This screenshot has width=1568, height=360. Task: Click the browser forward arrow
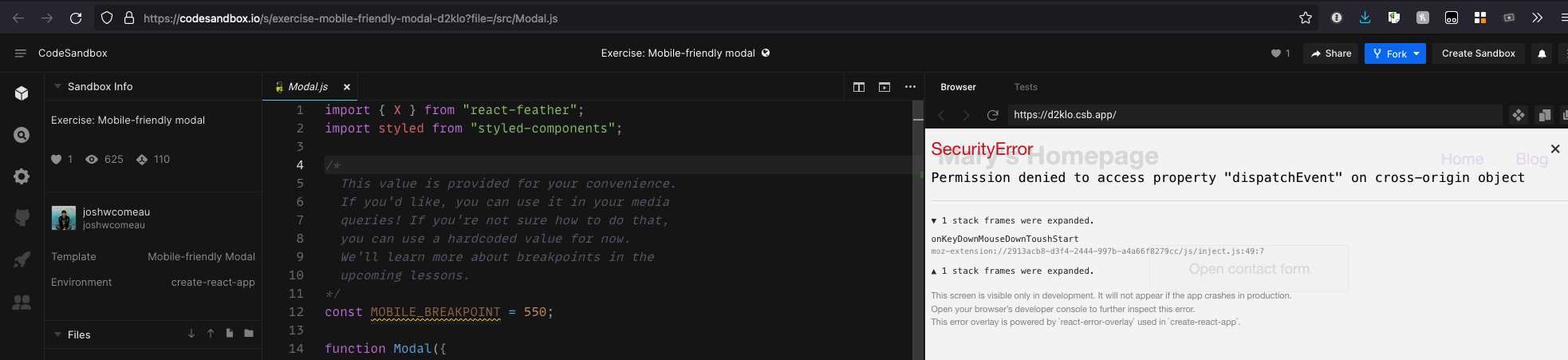click(47, 18)
